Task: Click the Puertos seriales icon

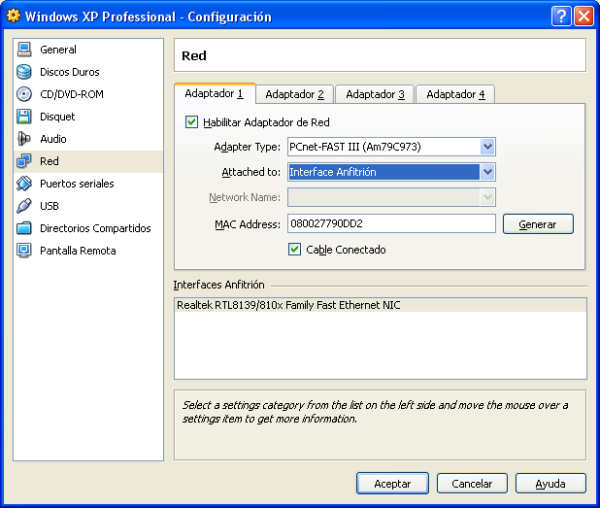Action: [x=24, y=184]
